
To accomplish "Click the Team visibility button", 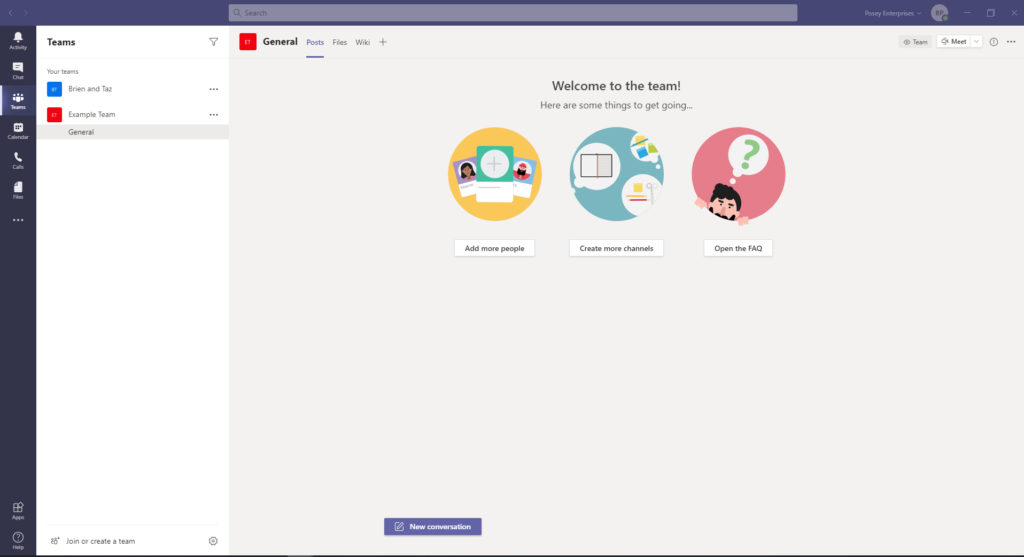I will coord(915,42).
